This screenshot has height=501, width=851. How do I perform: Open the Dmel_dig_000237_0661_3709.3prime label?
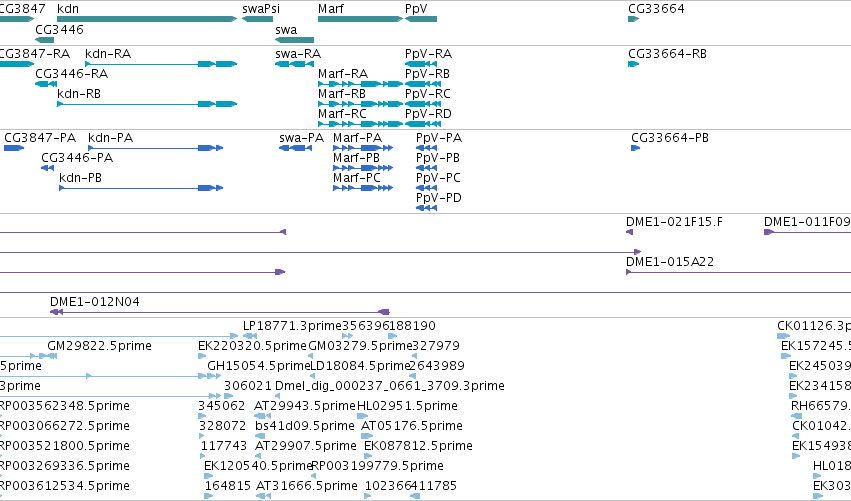390,386
